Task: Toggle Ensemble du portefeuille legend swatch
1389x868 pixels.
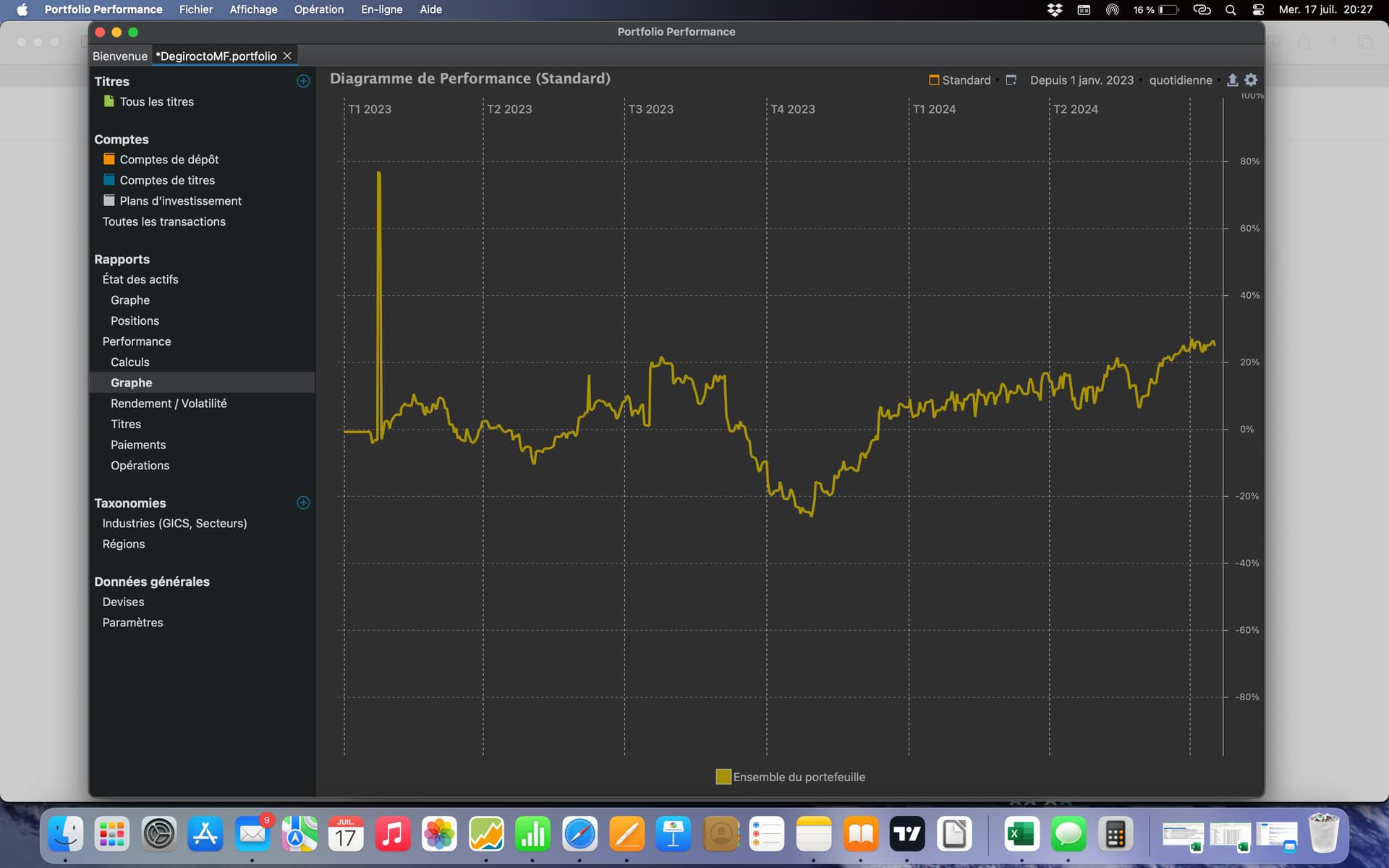Action: click(x=723, y=777)
